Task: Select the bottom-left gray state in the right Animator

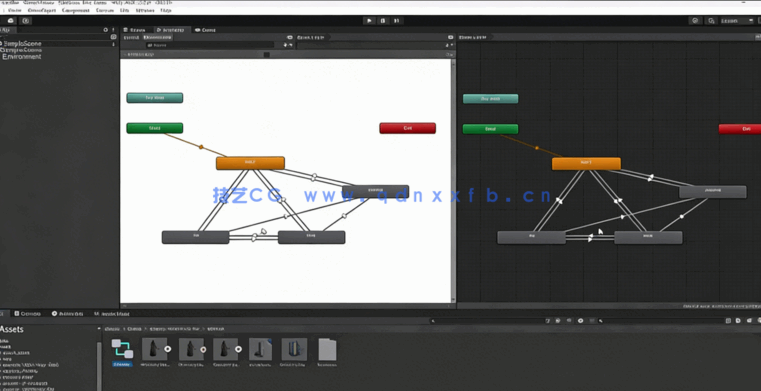Action: 531,237
